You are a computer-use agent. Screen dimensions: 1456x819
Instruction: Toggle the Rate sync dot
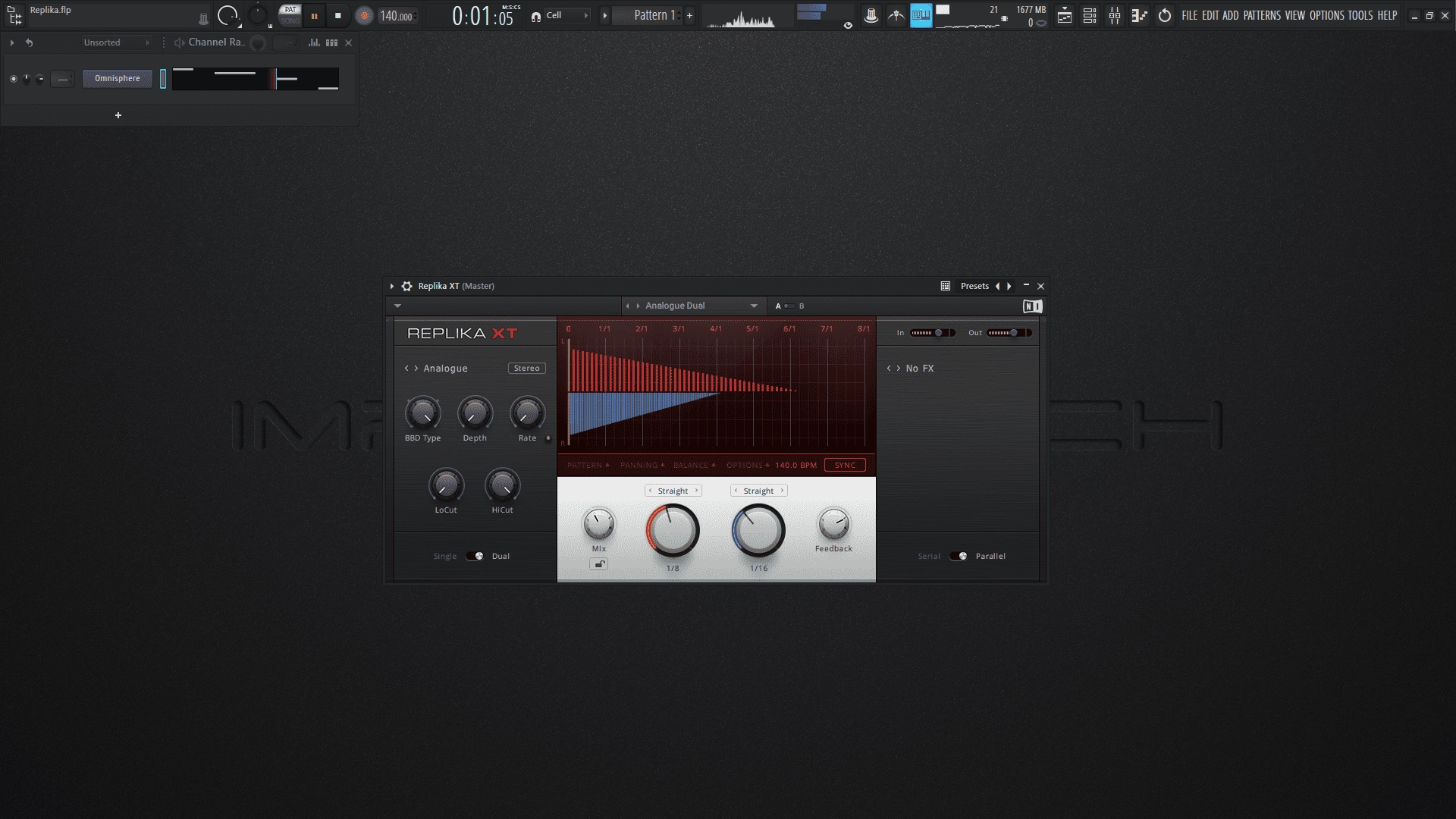coord(548,438)
